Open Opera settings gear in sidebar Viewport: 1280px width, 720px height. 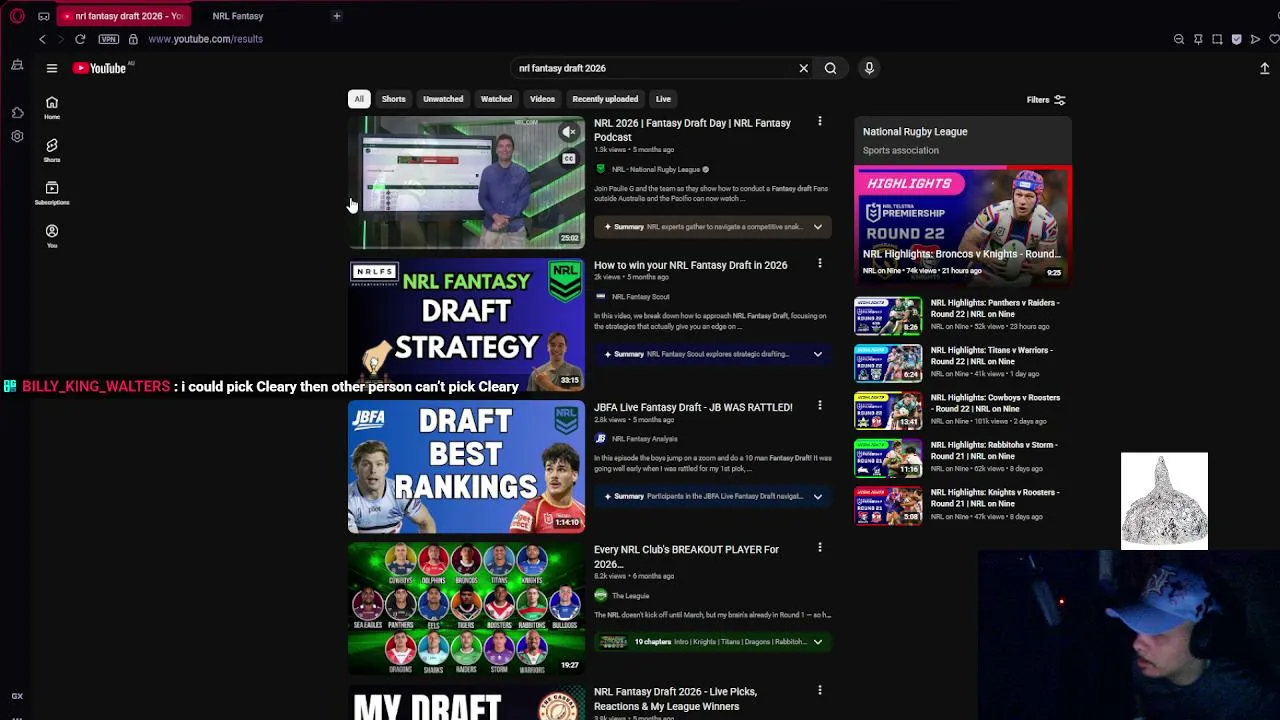click(17, 136)
